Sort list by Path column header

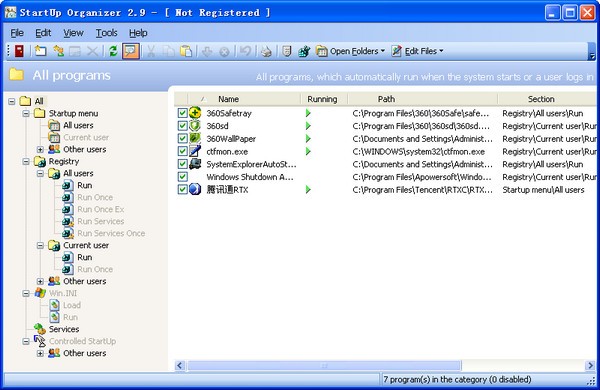coord(423,99)
